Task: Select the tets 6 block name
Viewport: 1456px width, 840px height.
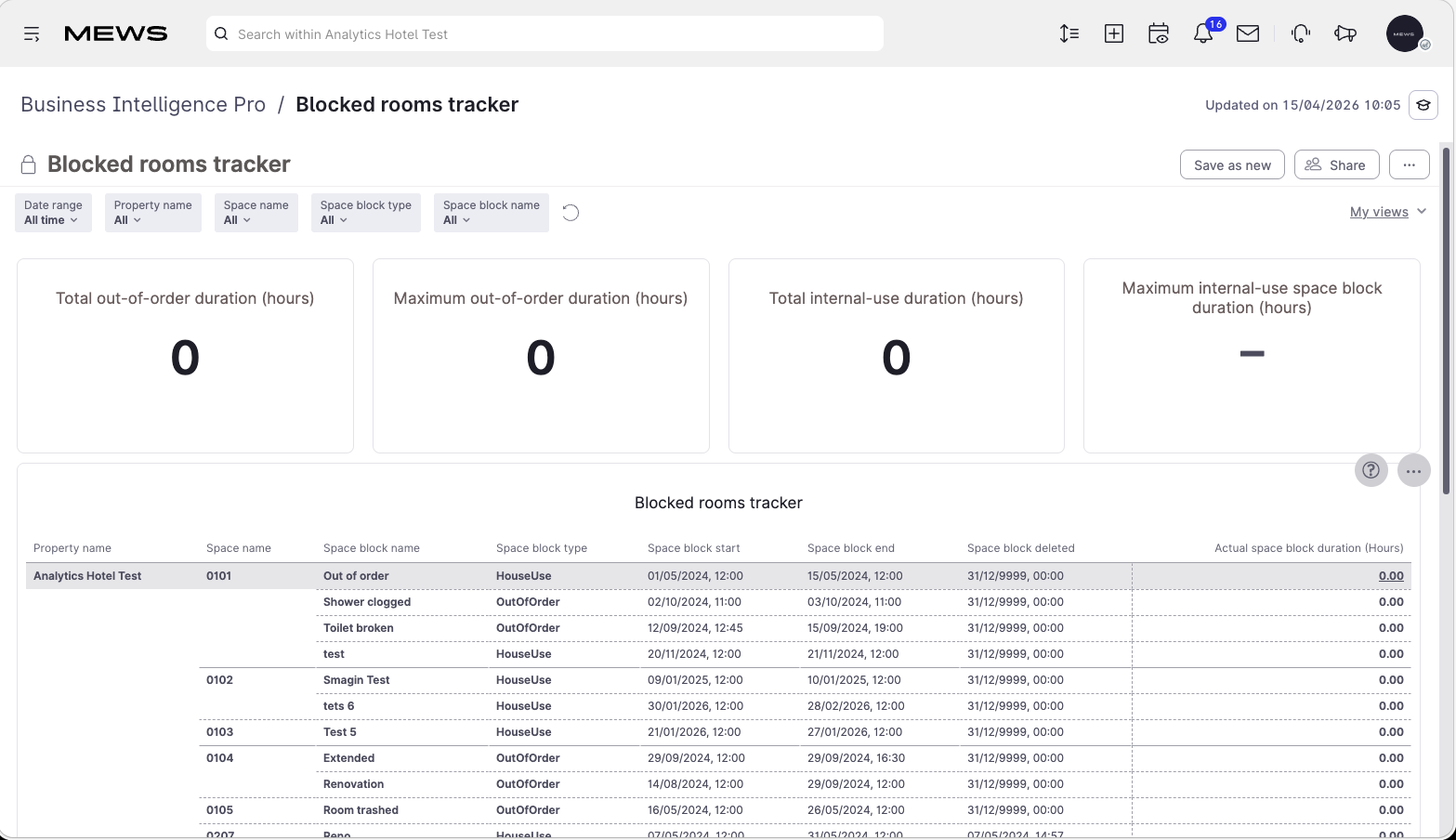Action: click(339, 706)
